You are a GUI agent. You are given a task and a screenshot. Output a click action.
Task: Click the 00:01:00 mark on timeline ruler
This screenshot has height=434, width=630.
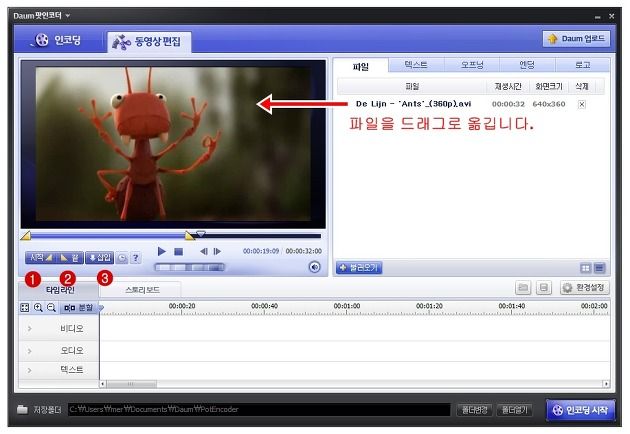(x=347, y=306)
